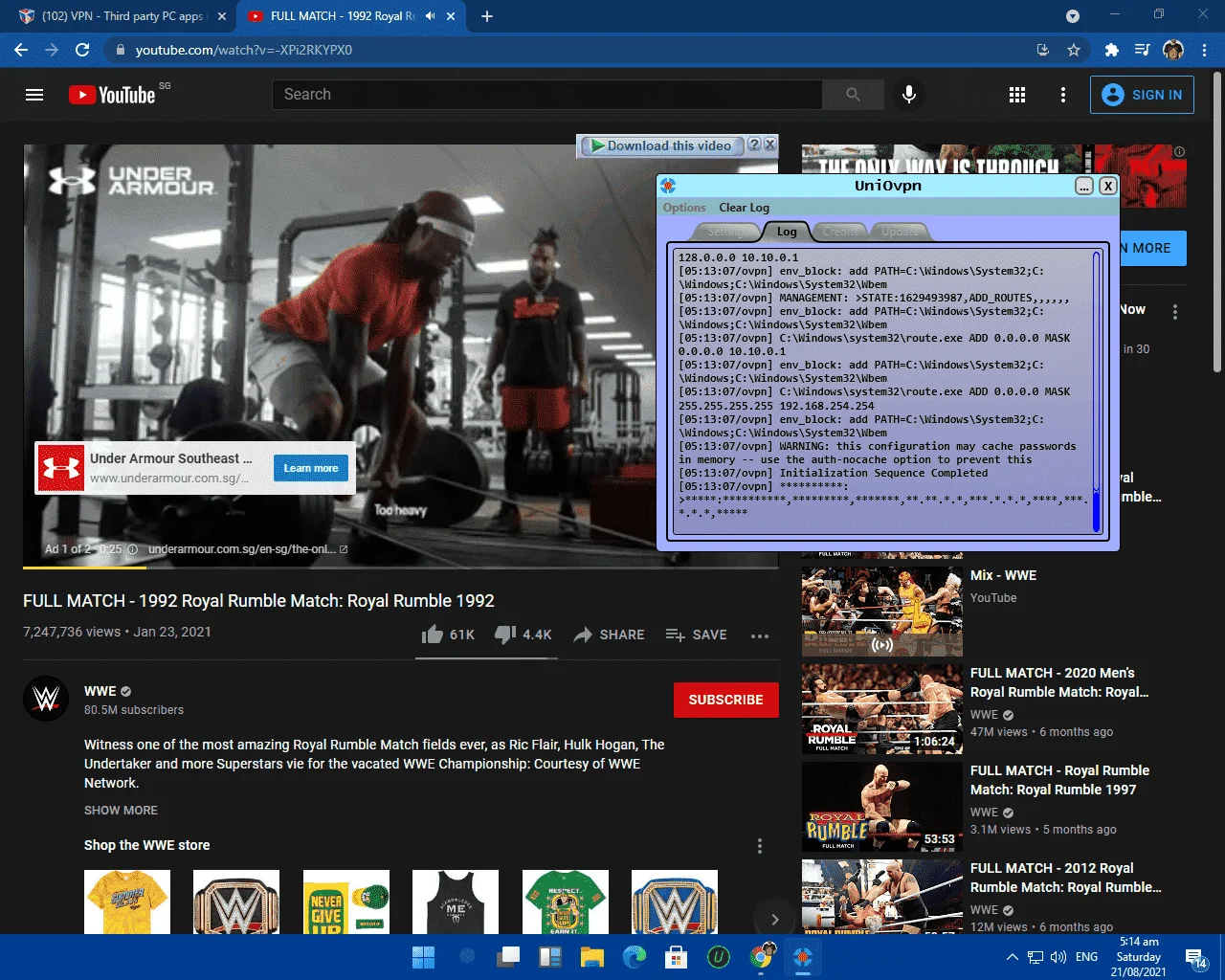Open YouTube settings three-dot menu
This screenshot has width=1225, height=980.
tap(1063, 95)
